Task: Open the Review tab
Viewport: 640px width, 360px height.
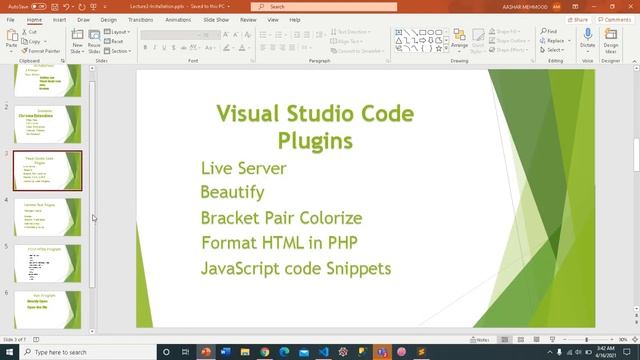Action: click(248, 20)
